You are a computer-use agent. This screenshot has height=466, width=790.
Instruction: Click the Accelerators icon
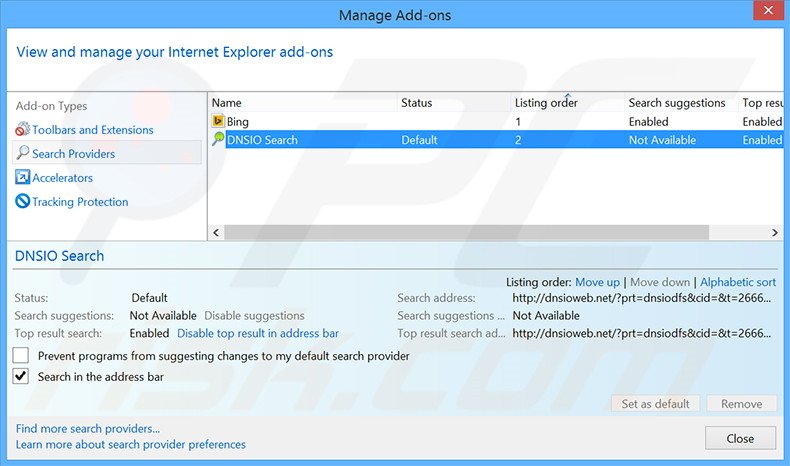[23, 178]
